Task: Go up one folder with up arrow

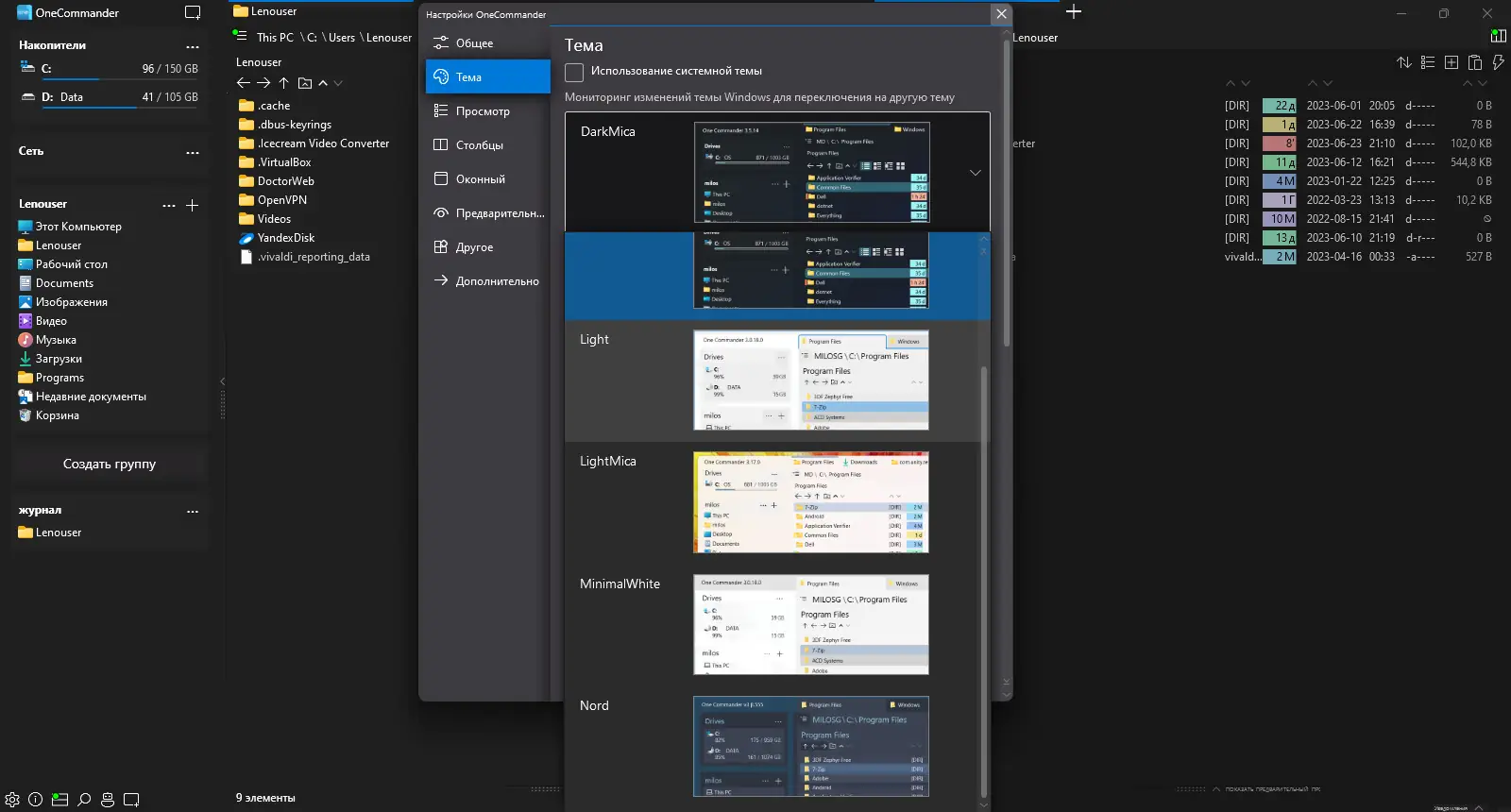Action: [x=283, y=83]
